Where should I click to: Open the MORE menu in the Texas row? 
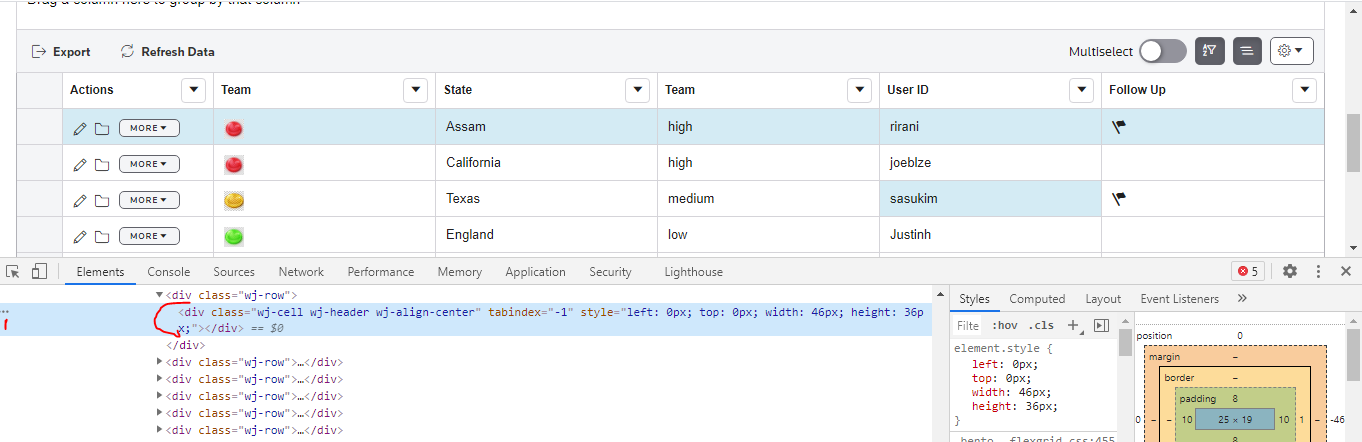coord(149,200)
